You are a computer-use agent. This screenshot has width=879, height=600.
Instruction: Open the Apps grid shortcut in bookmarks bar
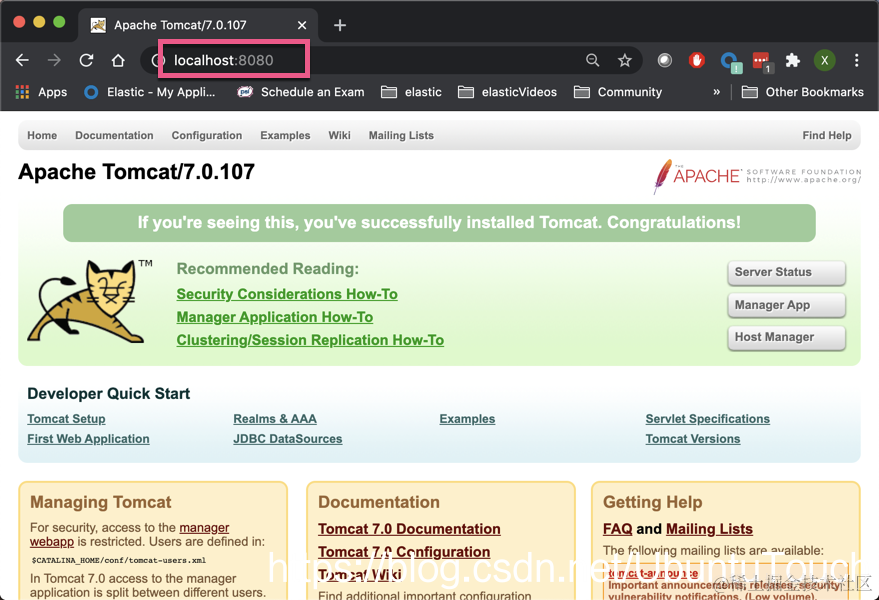click(41, 92)
